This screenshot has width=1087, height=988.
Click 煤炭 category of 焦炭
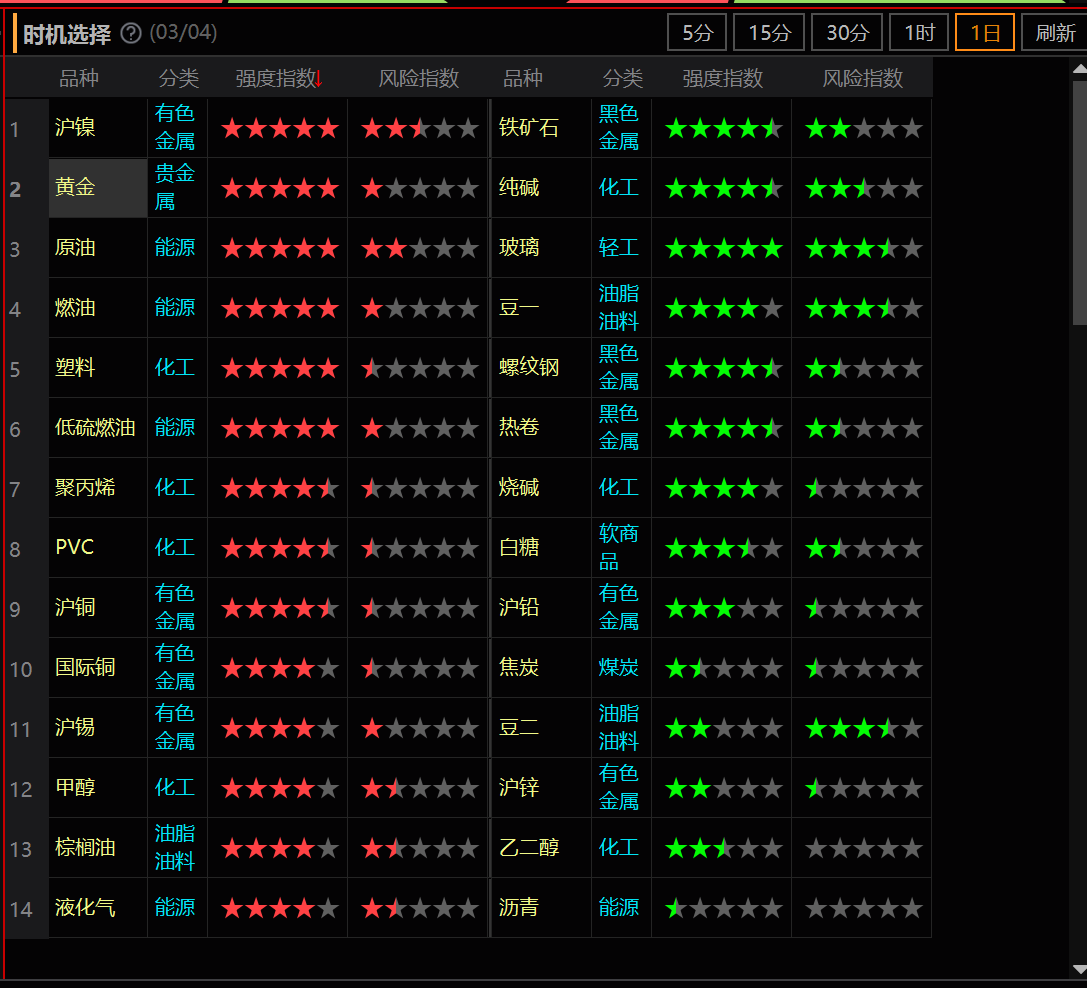pos(618,668)
